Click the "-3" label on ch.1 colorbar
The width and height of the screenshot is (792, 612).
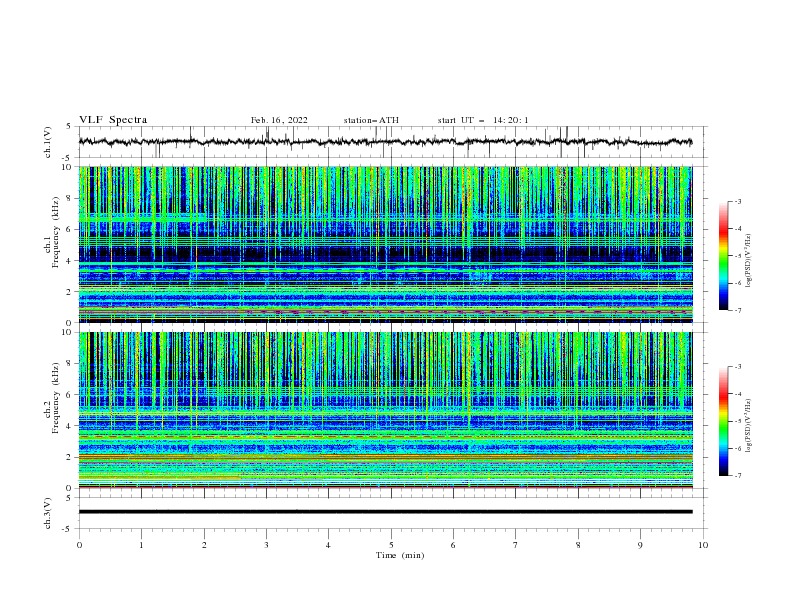point(738,201)
